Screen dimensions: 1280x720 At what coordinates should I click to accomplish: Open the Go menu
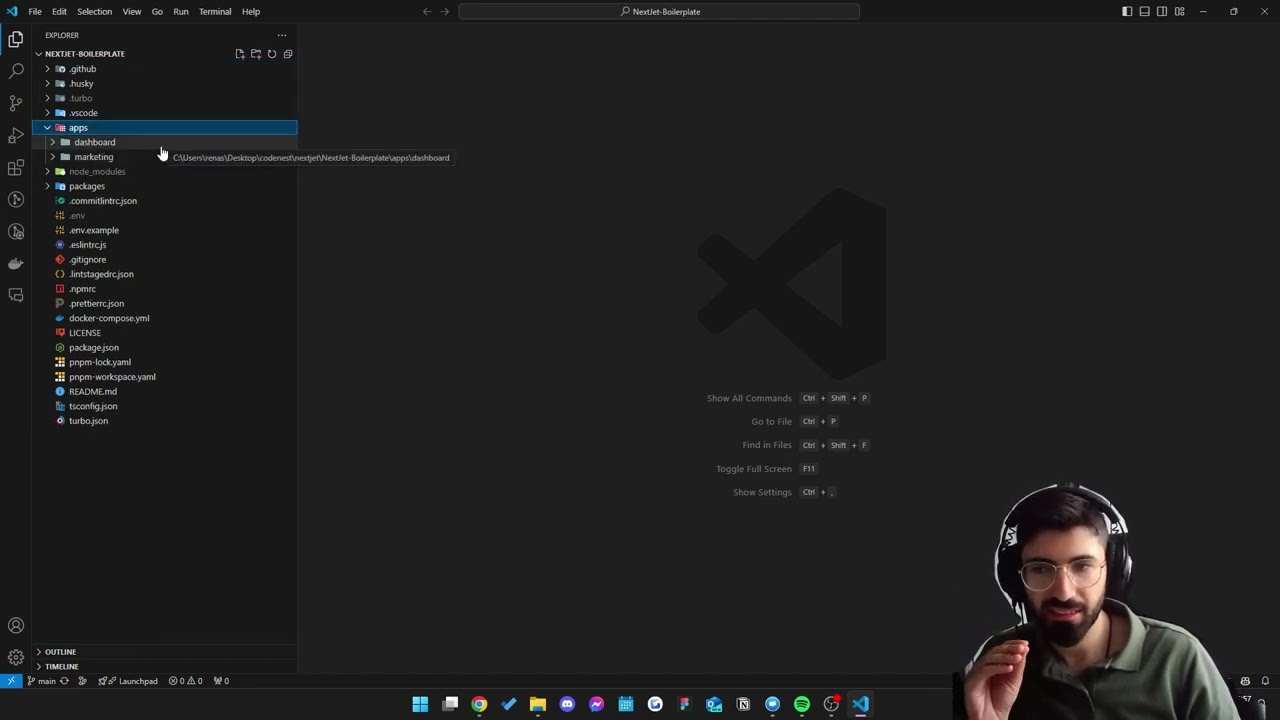click(x=157, y=12)
